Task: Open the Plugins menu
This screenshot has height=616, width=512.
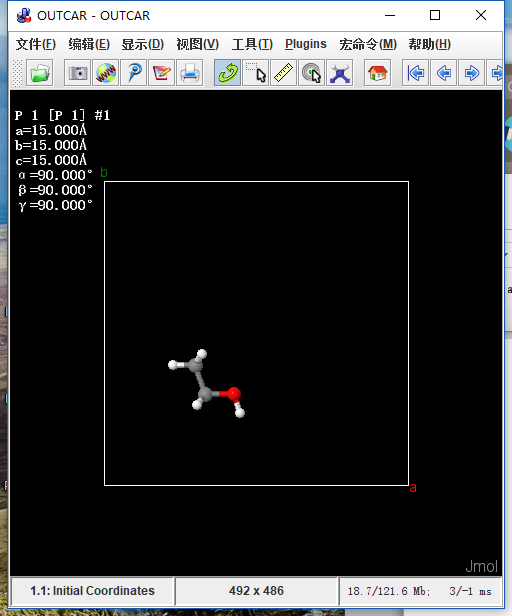Action: 306,44
